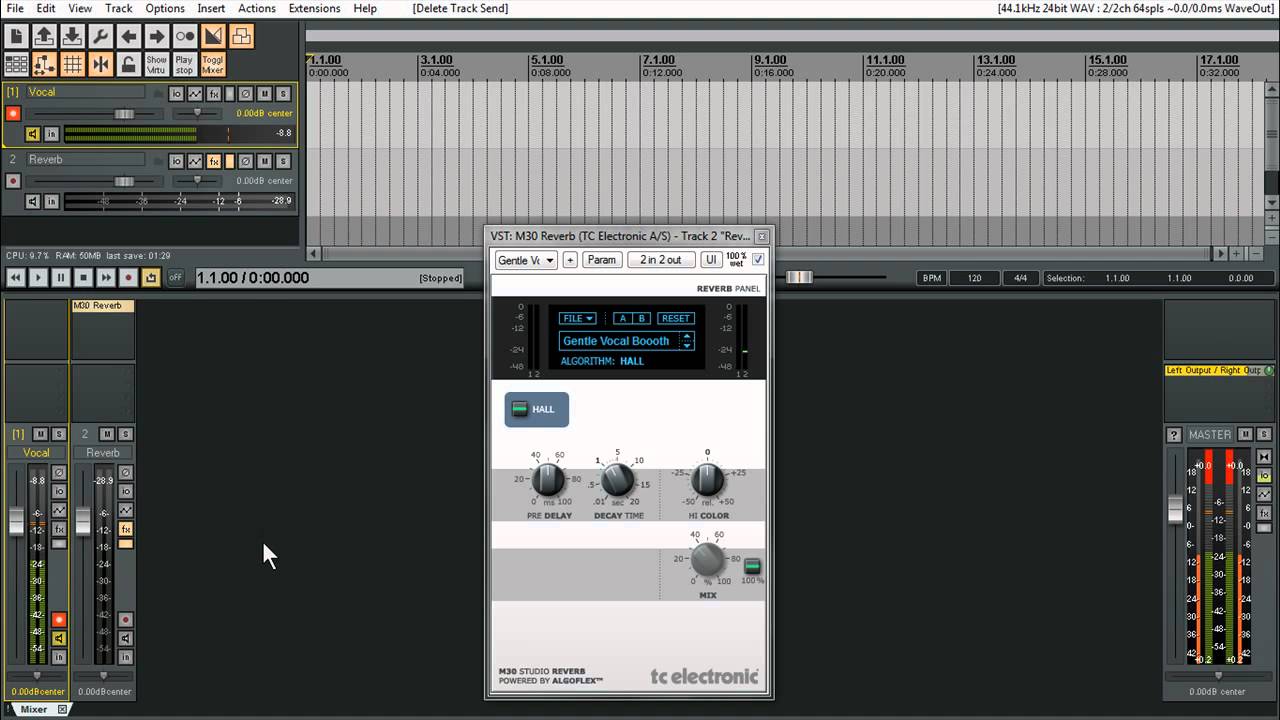Open Project Settings wrench icon

(100, 37)
